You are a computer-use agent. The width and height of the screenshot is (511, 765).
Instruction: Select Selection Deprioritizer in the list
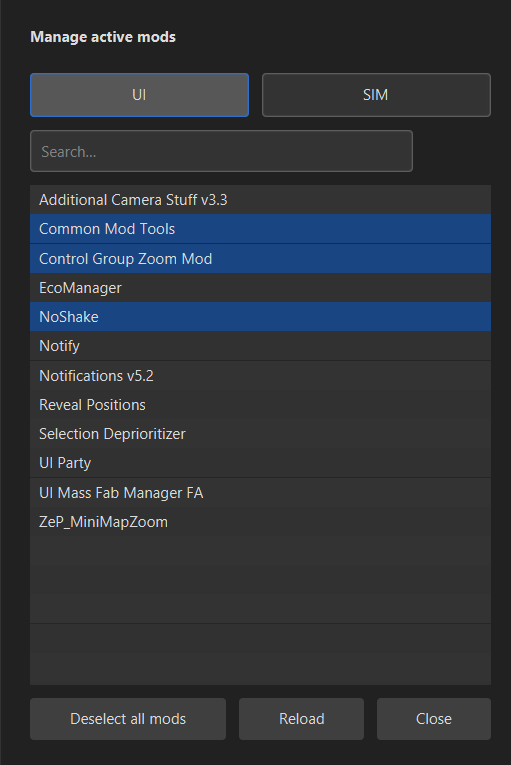[261, 434]
